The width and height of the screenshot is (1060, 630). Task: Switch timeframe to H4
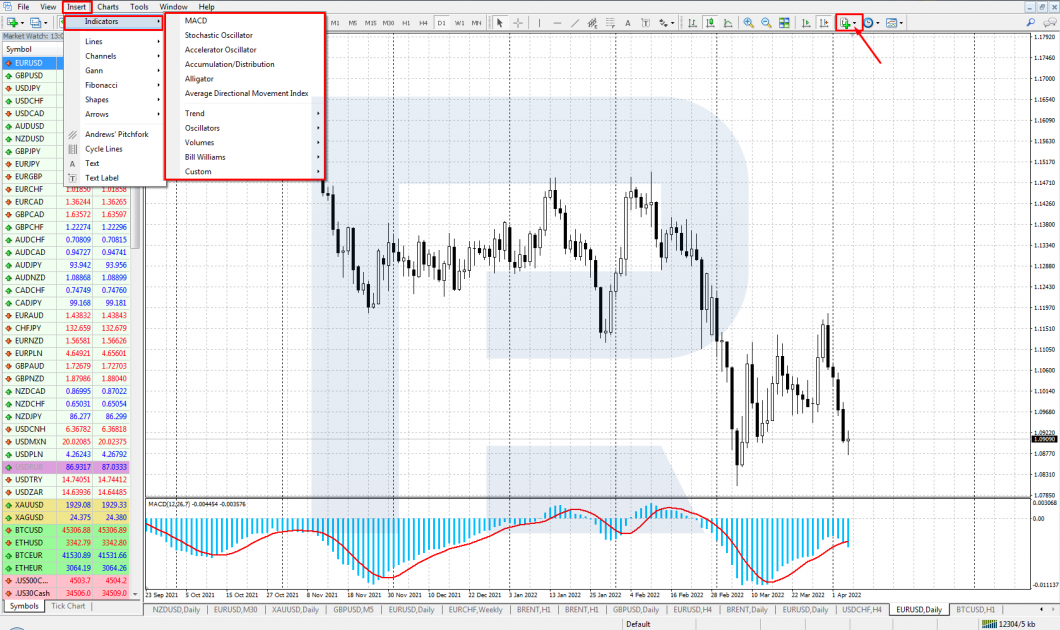coord(423,23)
